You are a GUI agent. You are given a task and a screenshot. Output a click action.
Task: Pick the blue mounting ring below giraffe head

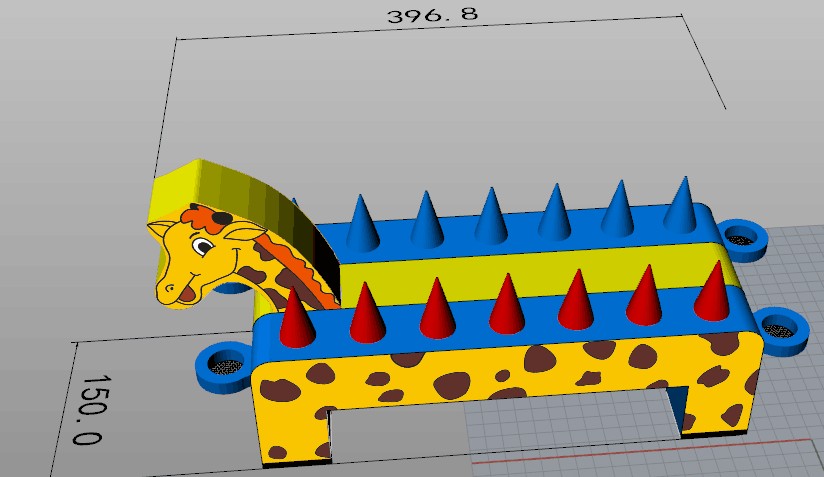tap(223, 367)
